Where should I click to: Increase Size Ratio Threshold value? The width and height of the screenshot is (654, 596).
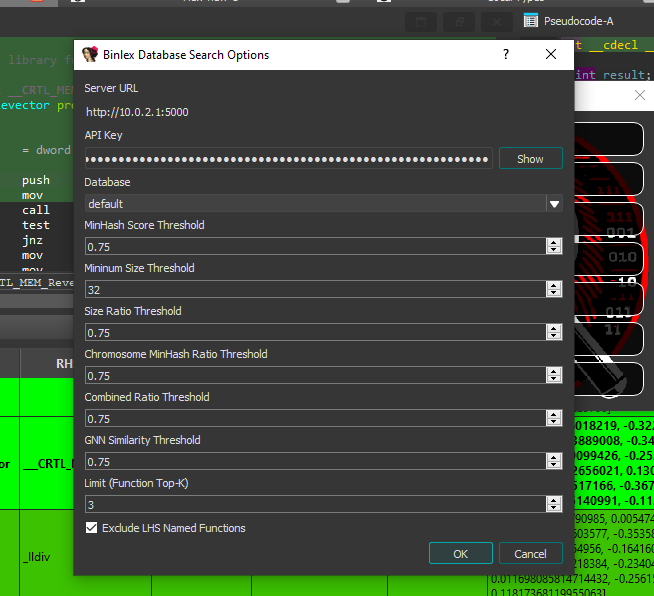point(554,329)
